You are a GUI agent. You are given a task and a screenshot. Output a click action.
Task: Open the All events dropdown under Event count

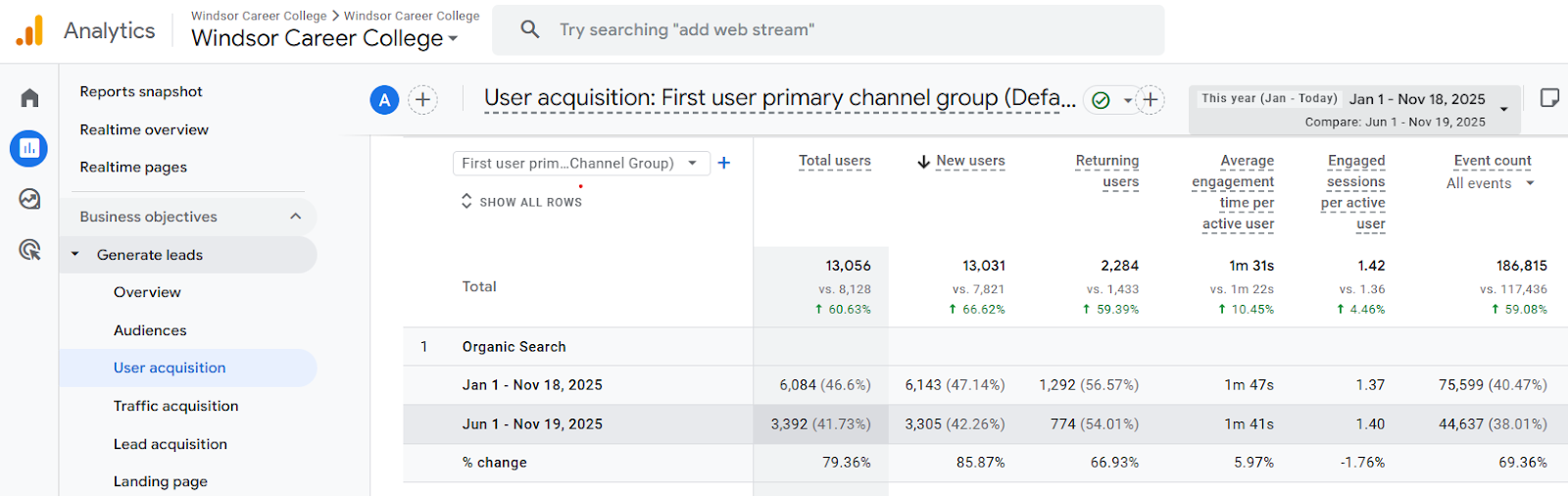pyautogui.click(x=1490, y=183)
